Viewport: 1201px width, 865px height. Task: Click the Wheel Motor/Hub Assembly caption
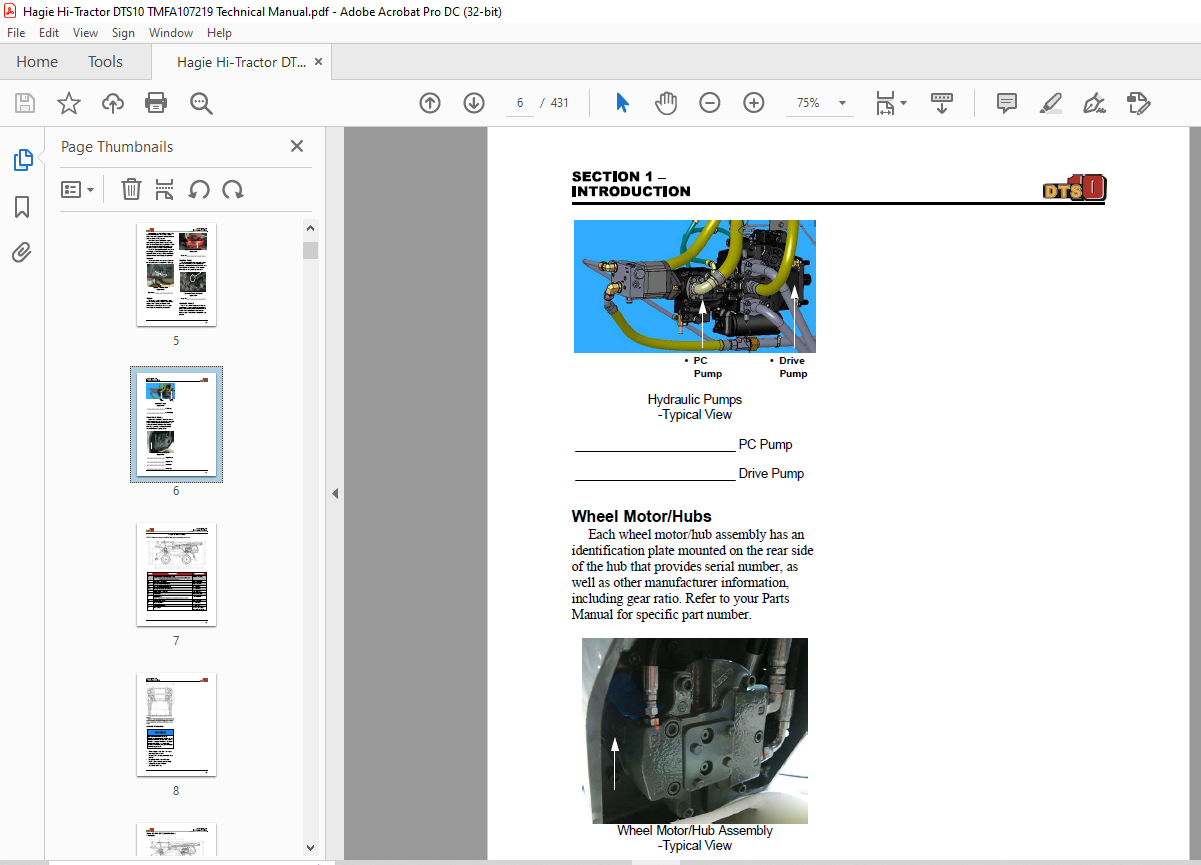tap(695, 838)
